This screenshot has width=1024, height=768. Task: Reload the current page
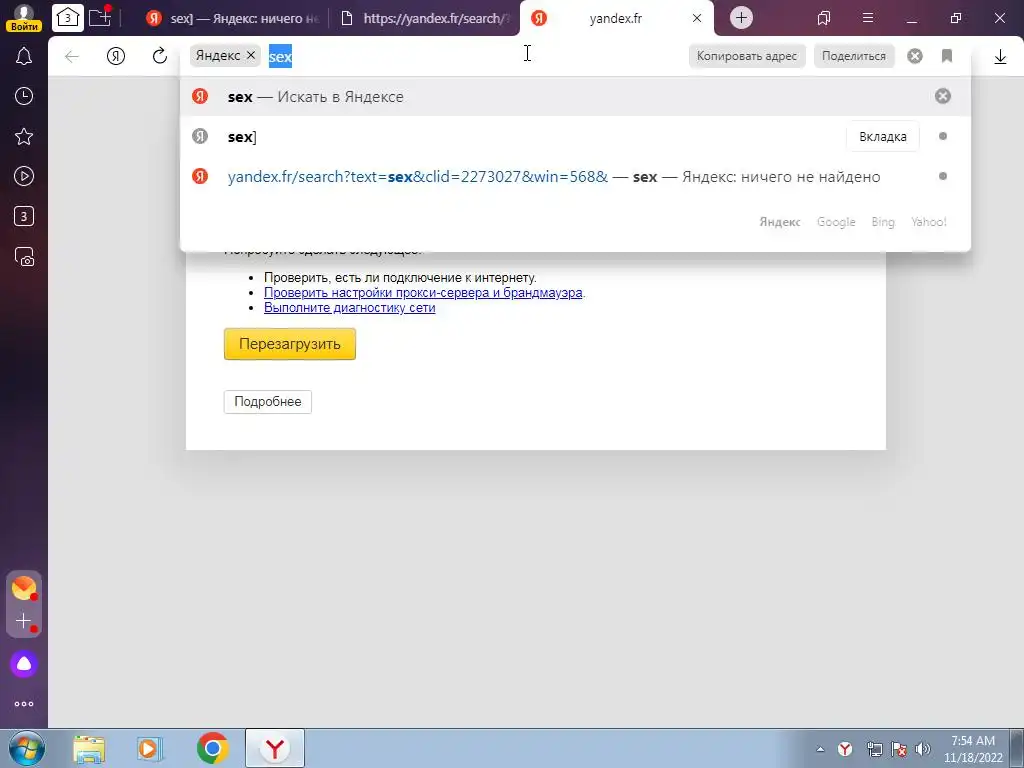[159, 56]
